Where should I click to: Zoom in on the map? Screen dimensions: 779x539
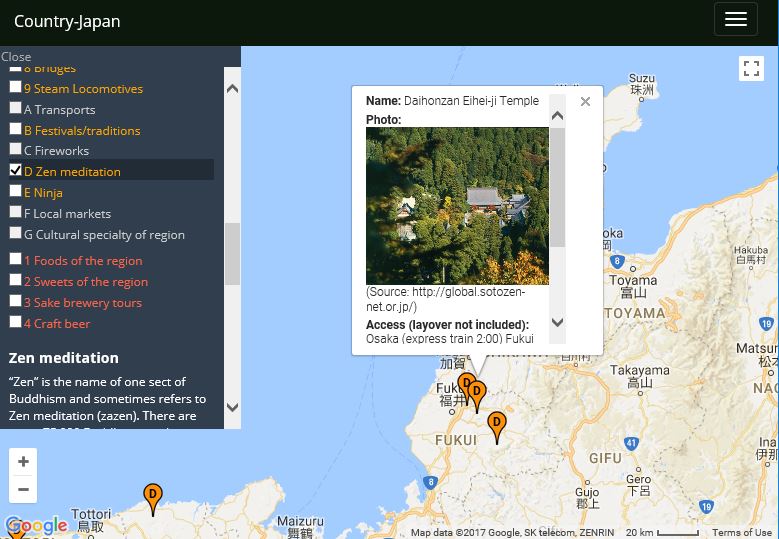[23, 462]
